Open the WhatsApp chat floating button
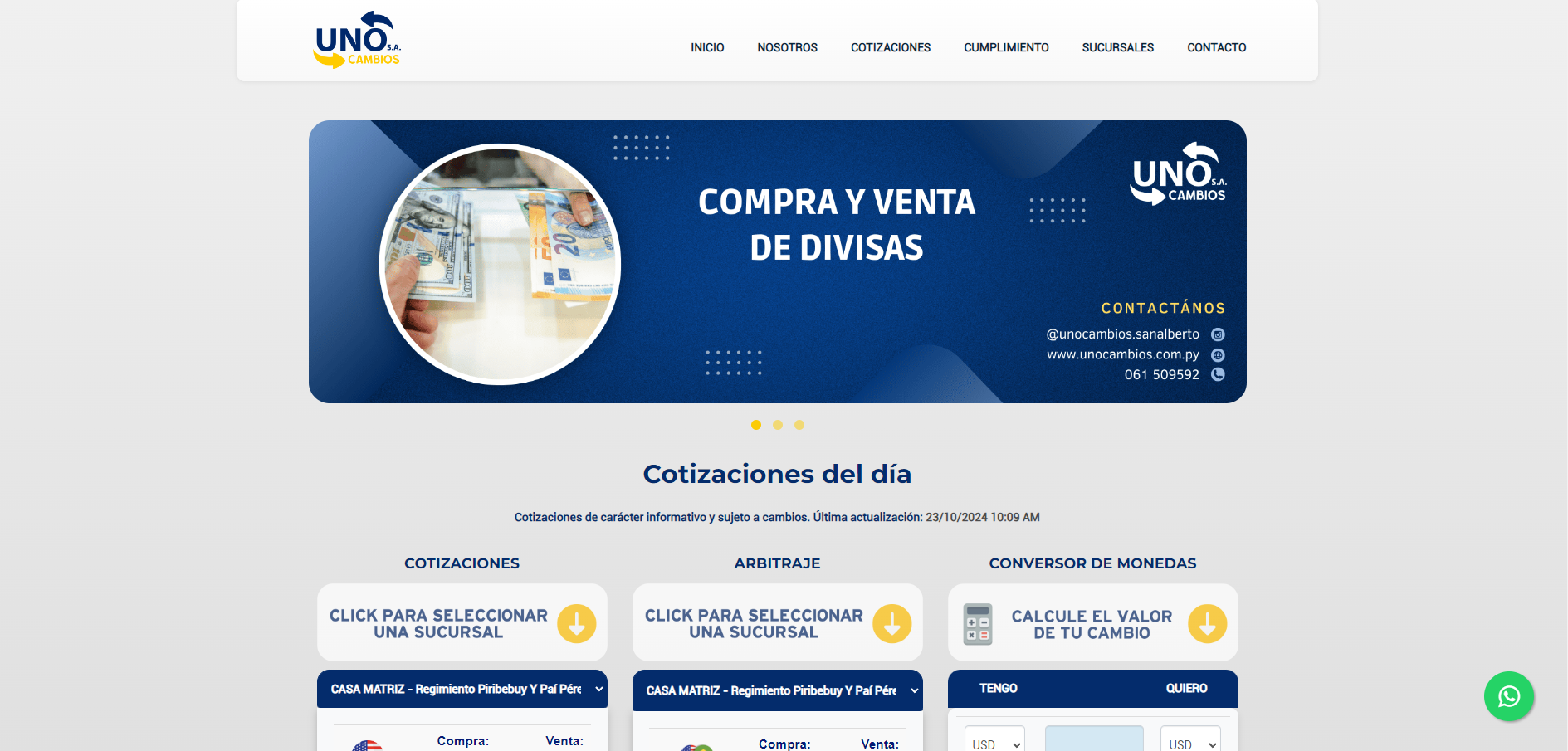Viewport: 1568px width, 751px height. coord(1509,696)
